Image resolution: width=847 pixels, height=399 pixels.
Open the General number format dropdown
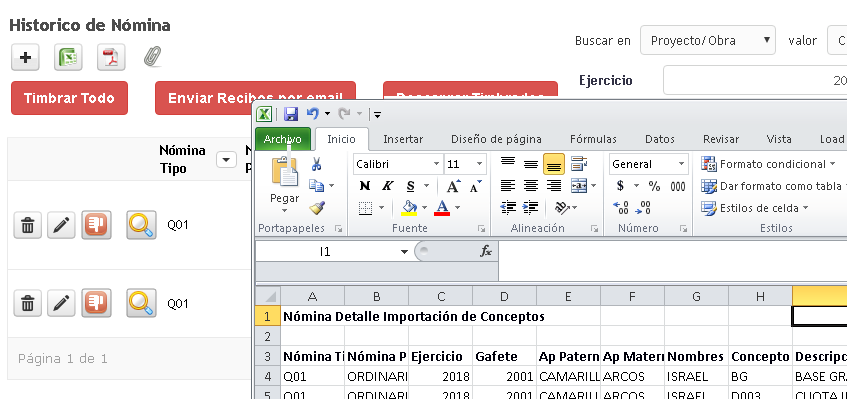(x=682, y=164)
